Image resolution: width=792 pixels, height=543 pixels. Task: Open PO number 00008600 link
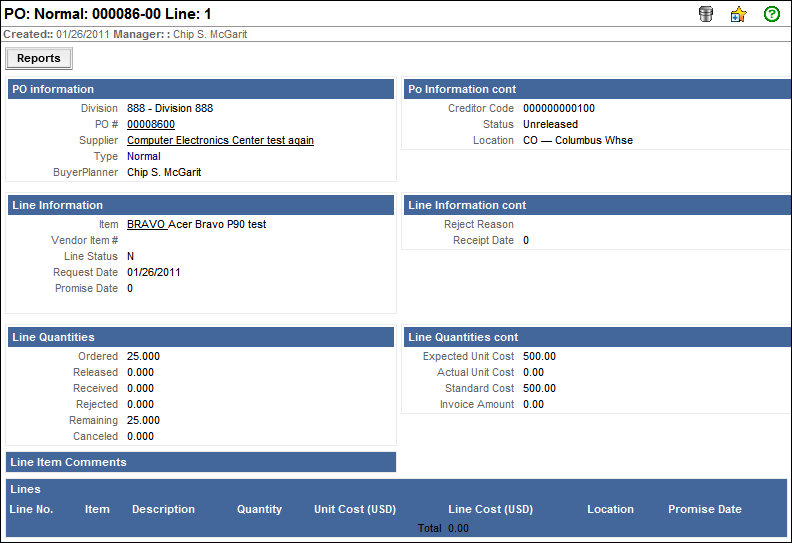[151, 124]
